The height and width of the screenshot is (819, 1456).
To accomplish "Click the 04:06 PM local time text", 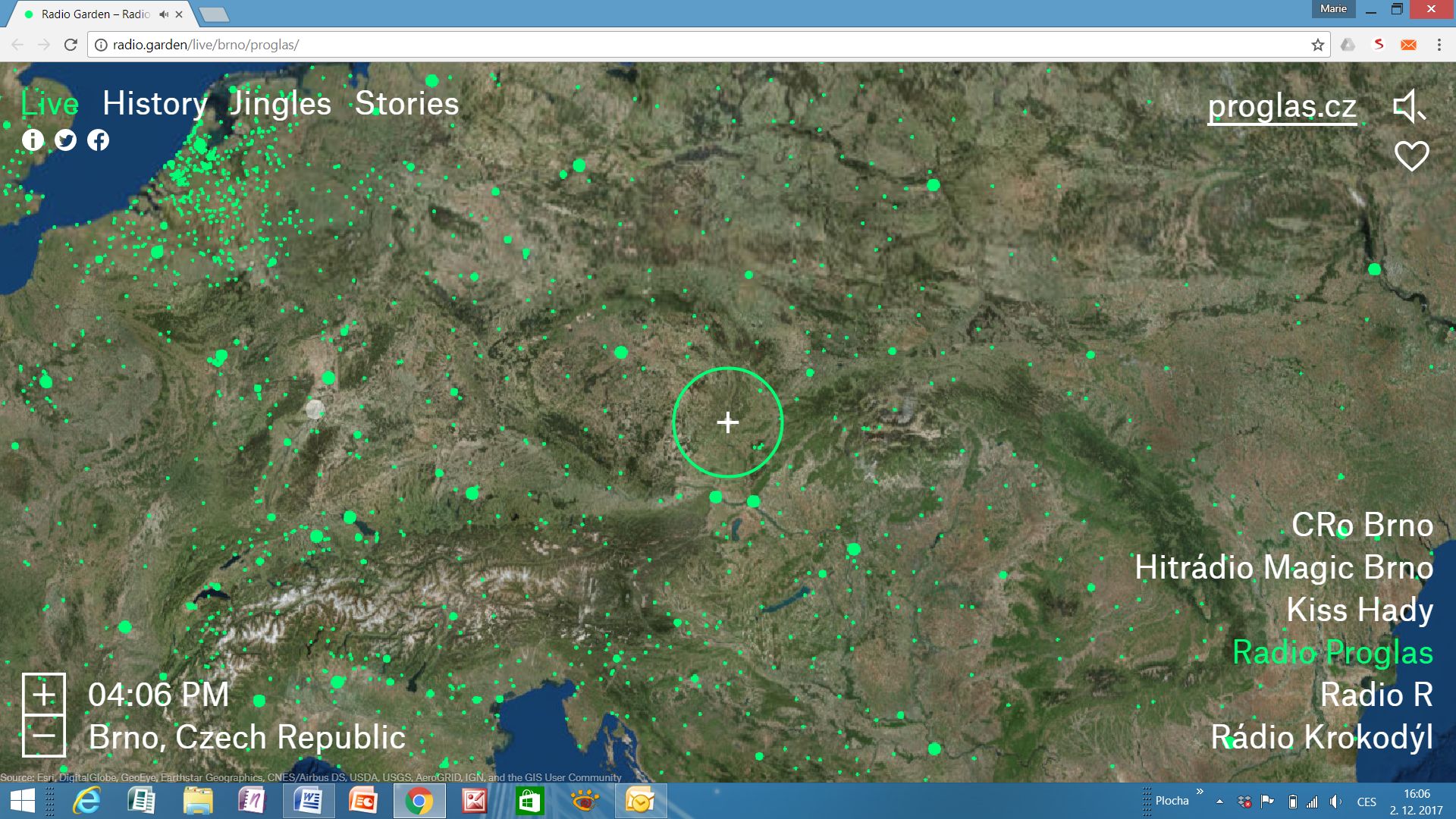I will pyautogui.click(x=158, y=695).
